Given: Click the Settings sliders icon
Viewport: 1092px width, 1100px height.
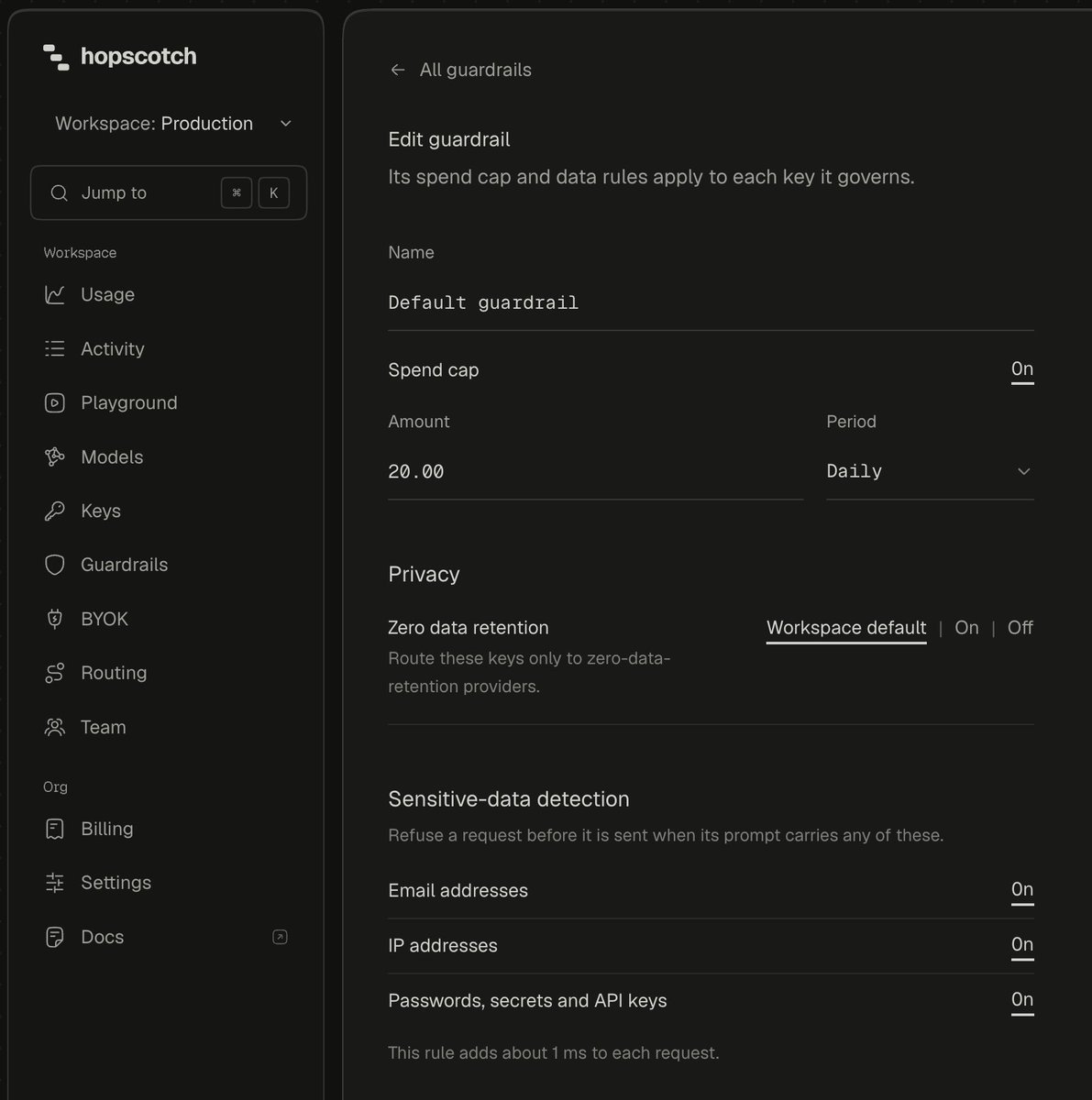Looking at the screenshot, I should coord(55,883).
